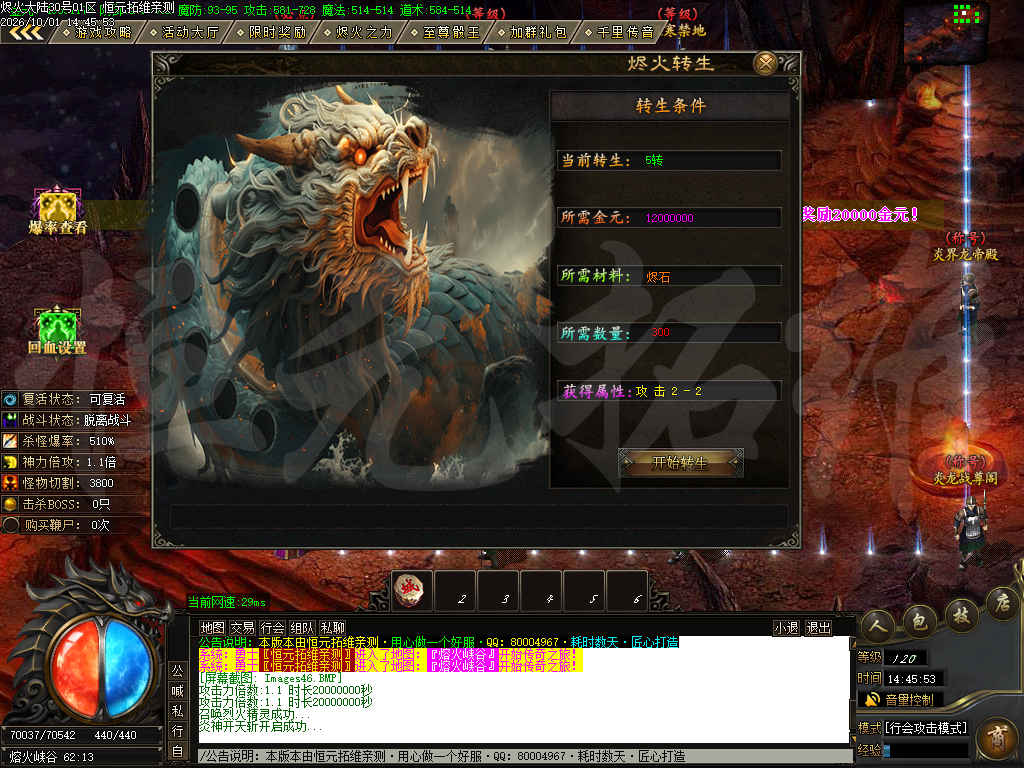Select quick slot 2
Image resolution: width=1024 pixels, height=768 pixels.
pyautogui.click(x=455, y=591)
